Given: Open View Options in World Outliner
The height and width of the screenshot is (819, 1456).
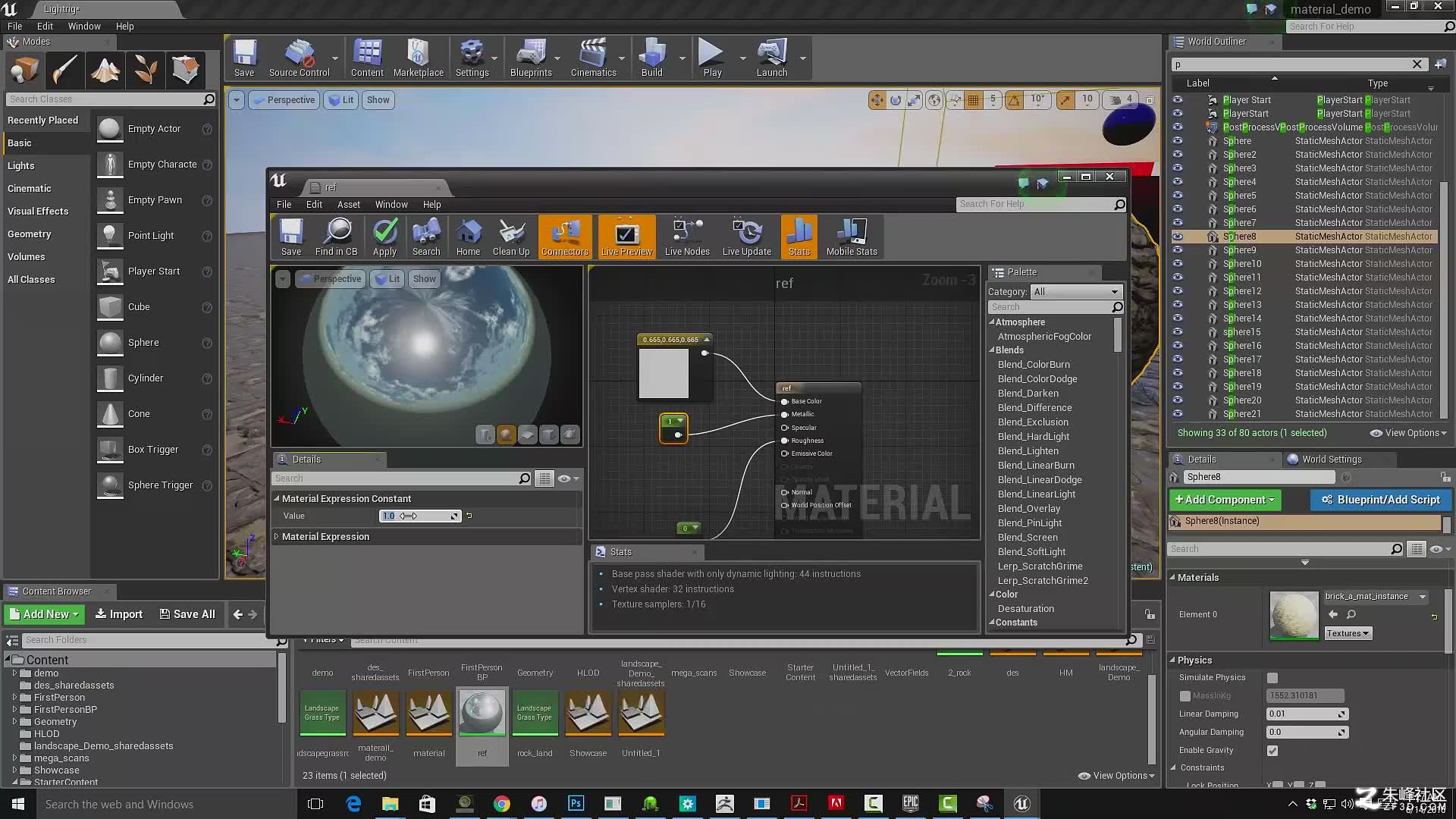Looking at the screenshot, I should 1408,433.
